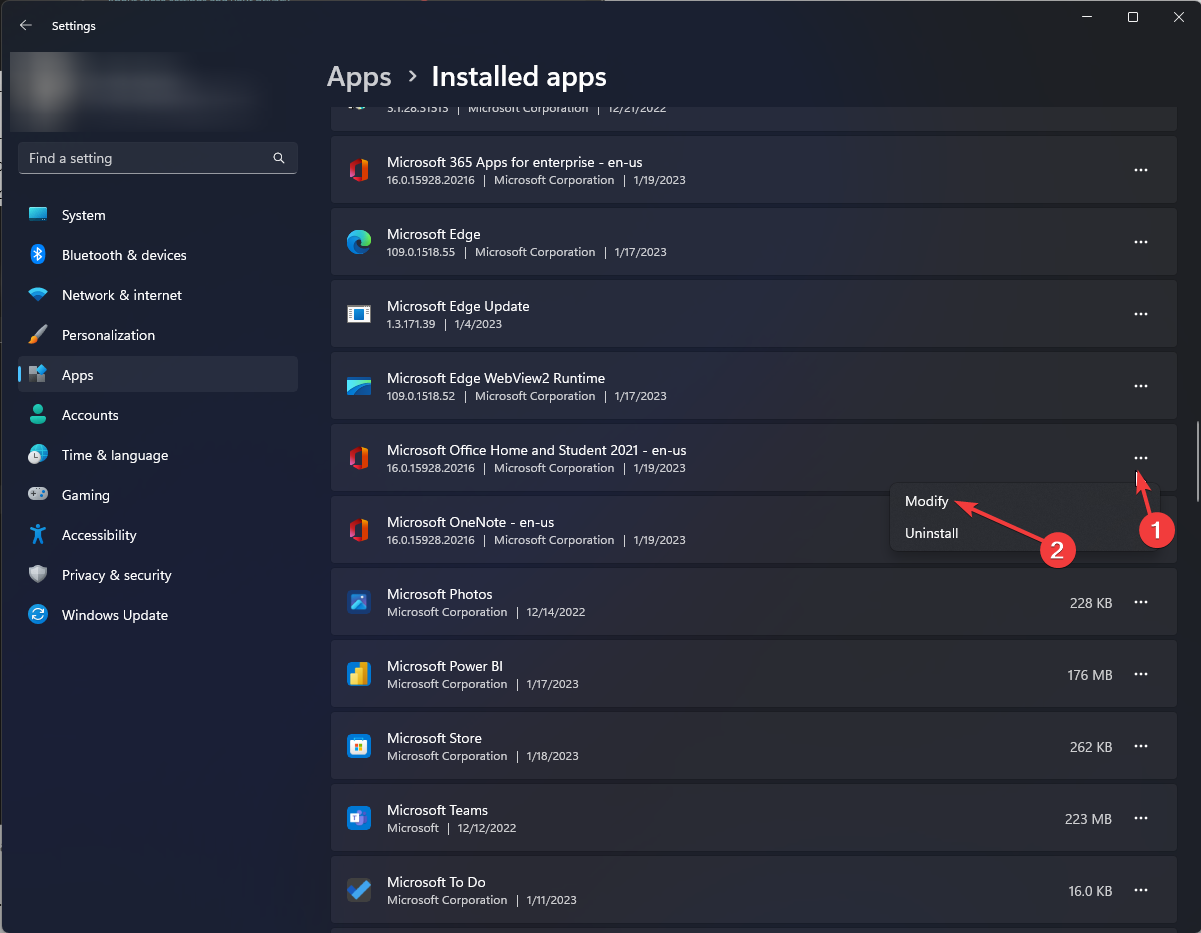Click the Network Wi-Fi icon in sidebar
Screen dimensions: 1201x933
[x=38, y=295]
